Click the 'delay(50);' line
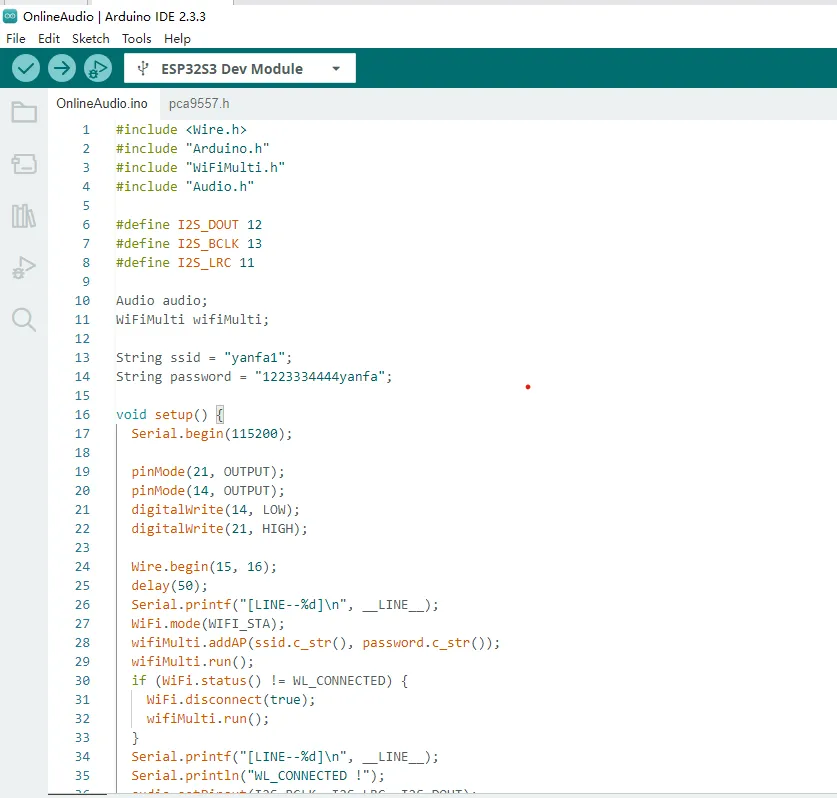 pos(170,586)
